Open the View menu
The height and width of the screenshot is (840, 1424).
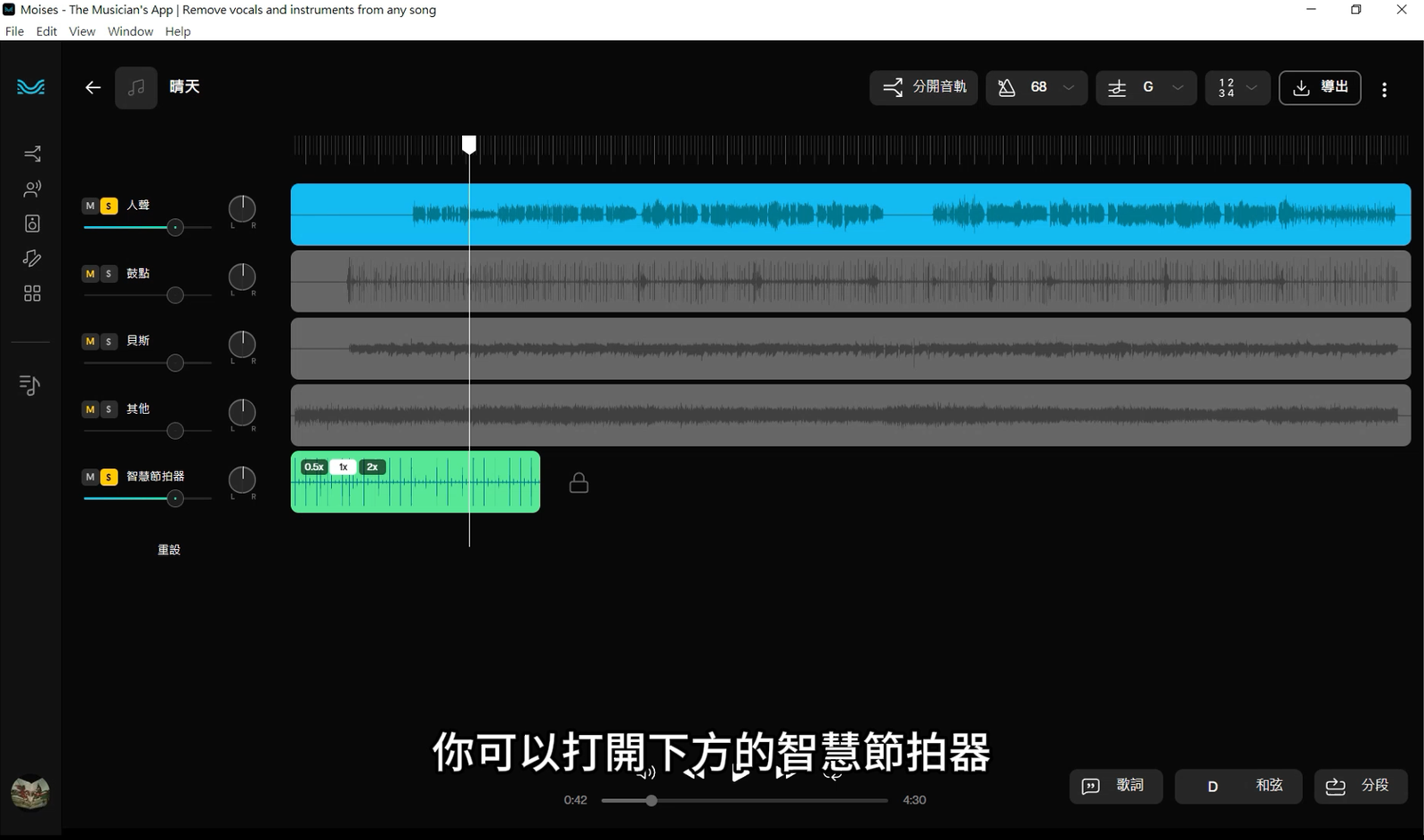click(x=82, y=31)
